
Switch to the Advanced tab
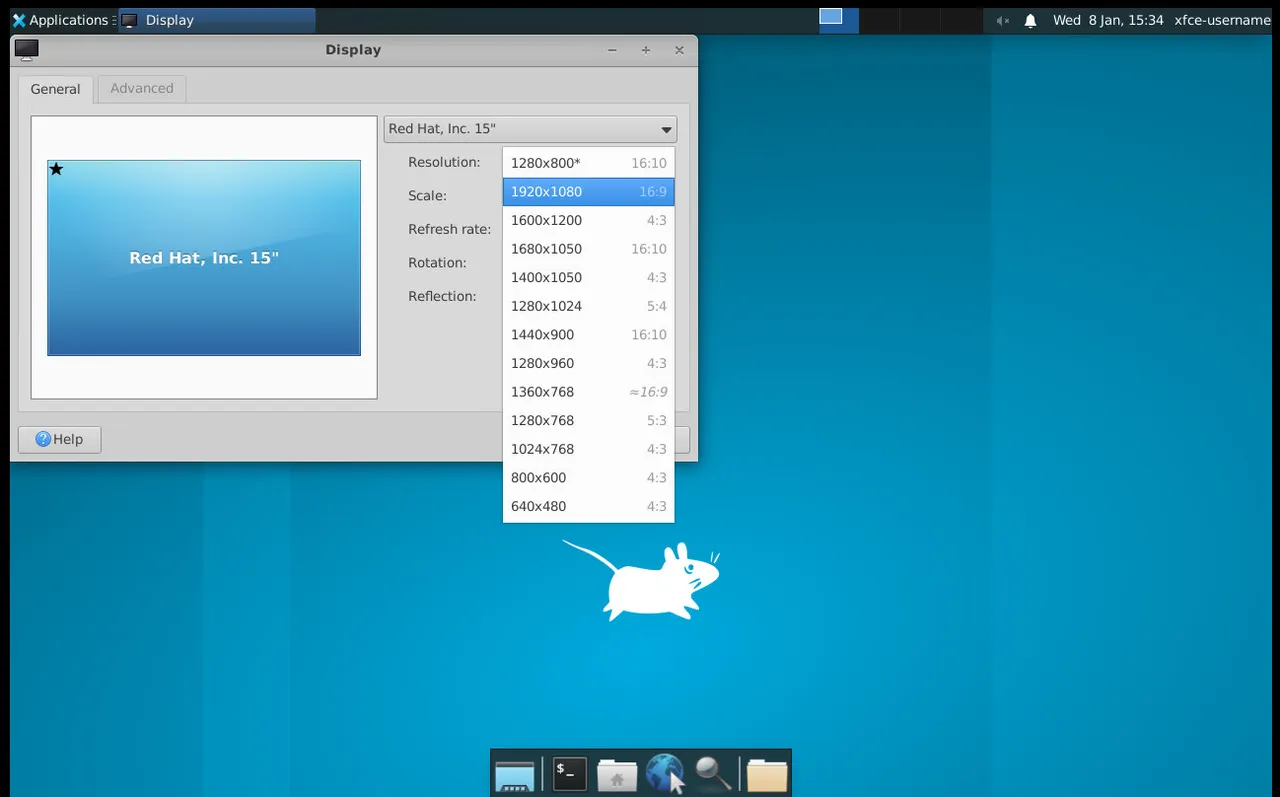coord(142,88)
